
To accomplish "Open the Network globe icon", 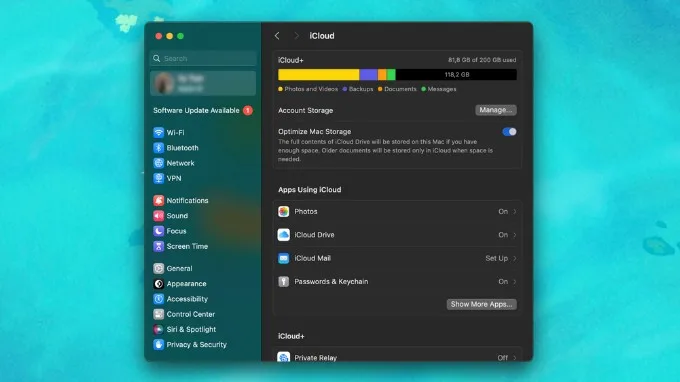I will click(159, 163).
